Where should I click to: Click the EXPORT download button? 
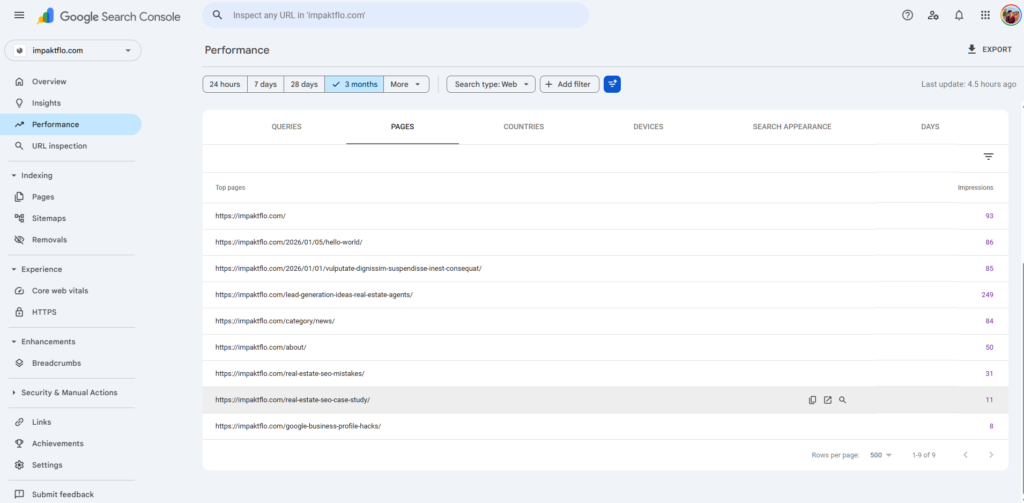(989, 50)
